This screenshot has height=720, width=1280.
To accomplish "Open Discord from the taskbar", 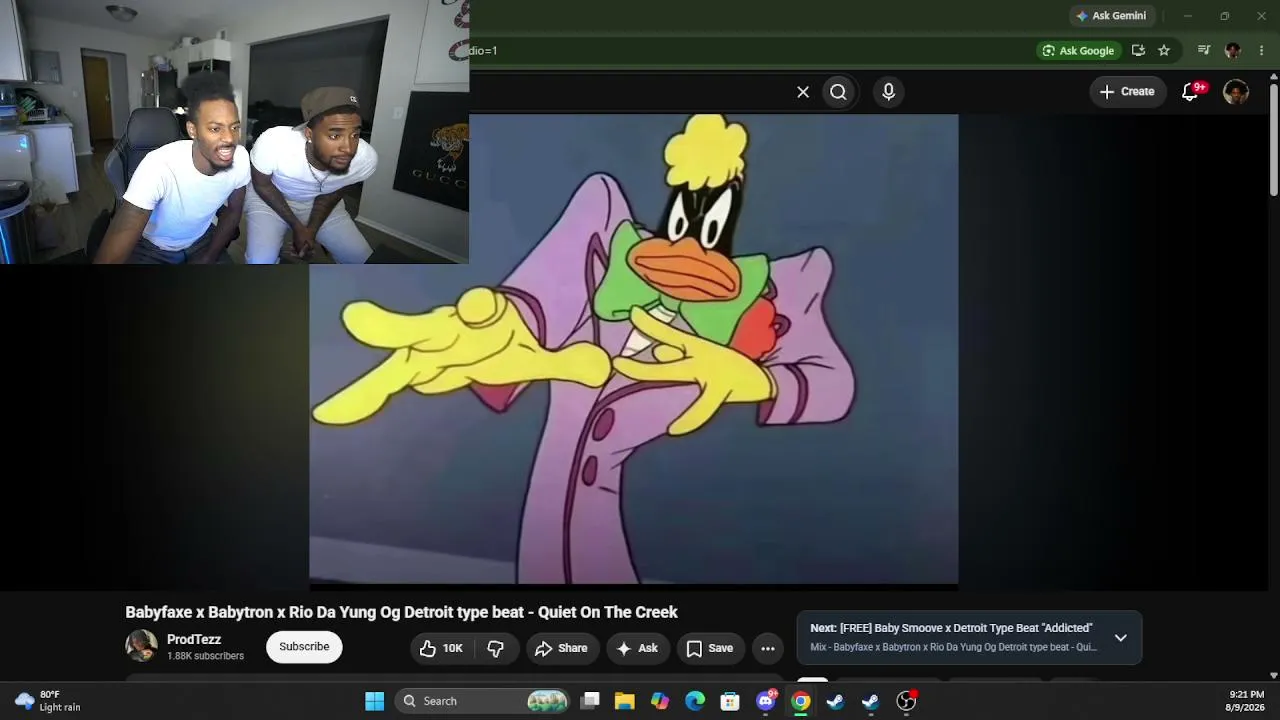I will pyautogui.click(x=766, y=701).
